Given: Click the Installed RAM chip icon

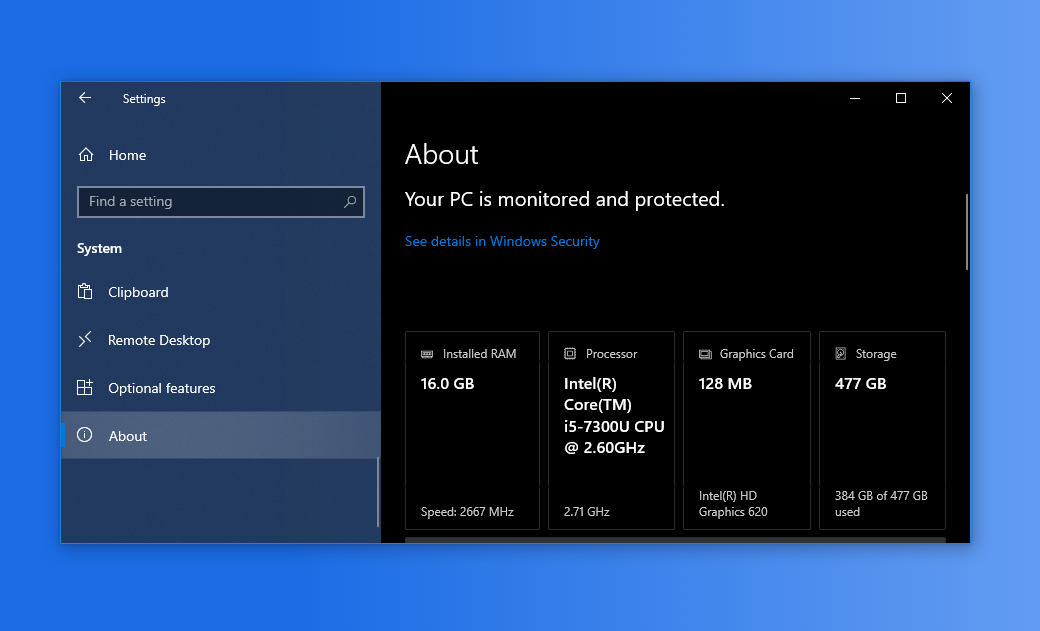Looking at the screenshot, I should point(427,354).
